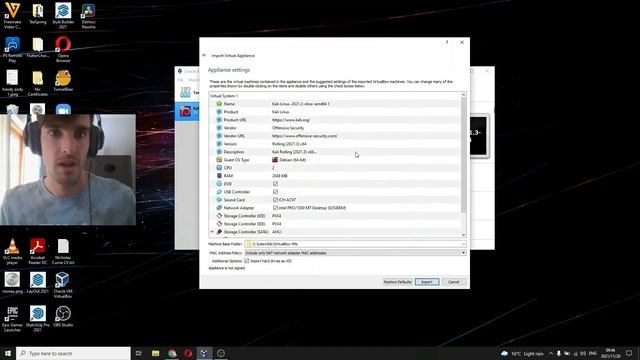The height and width of the screenshot is (360, 640).
Task: Select the AHCI storage controller value
Action: (277, 232)
